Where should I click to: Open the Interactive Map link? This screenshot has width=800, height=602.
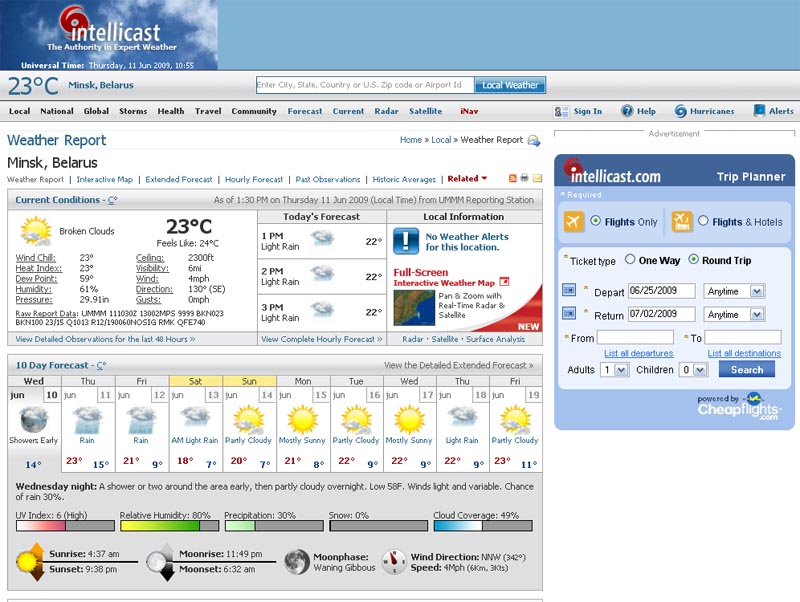click(105, 180)
